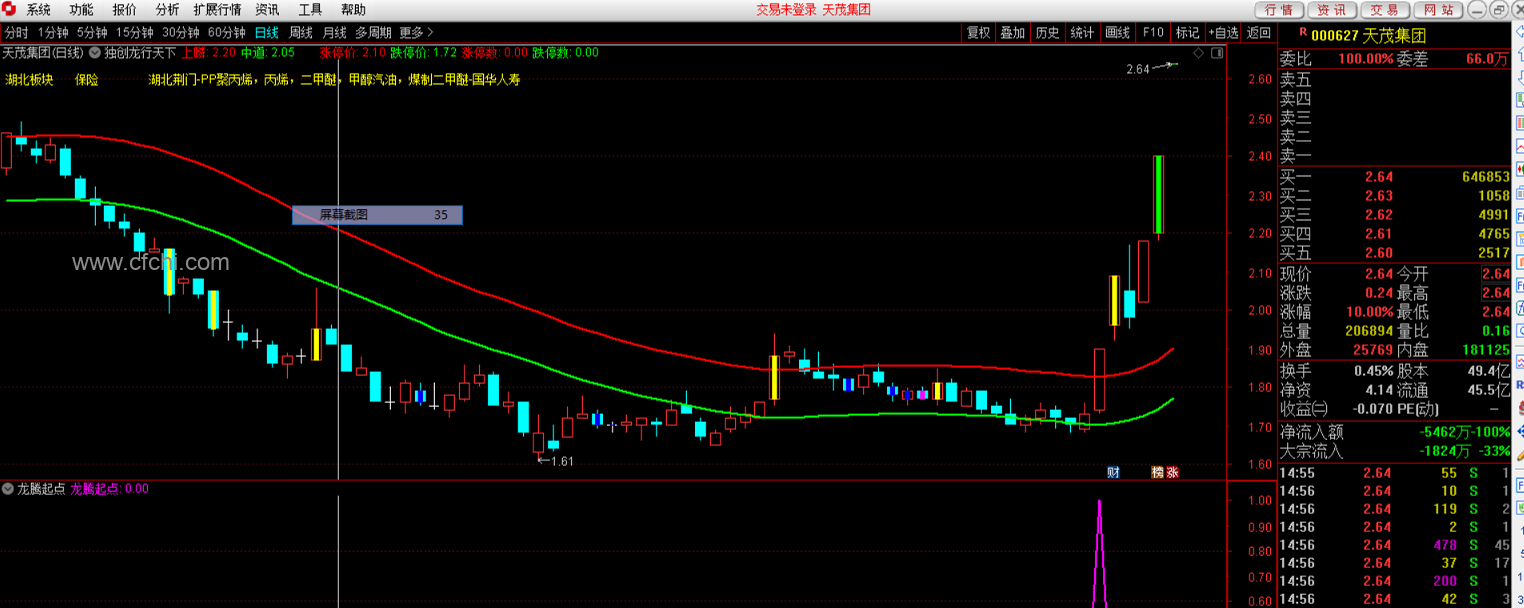Click trade tick with volume 478
Screen dimensions: 1524x608
coord(1395,545)
